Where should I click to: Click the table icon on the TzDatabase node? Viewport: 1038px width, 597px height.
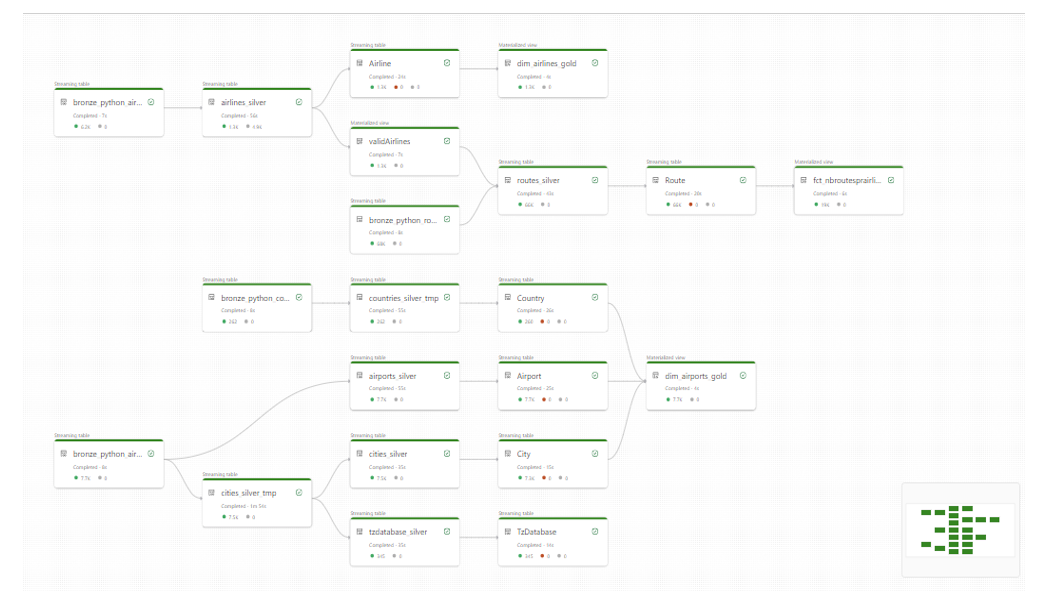[x=508, y=531]
